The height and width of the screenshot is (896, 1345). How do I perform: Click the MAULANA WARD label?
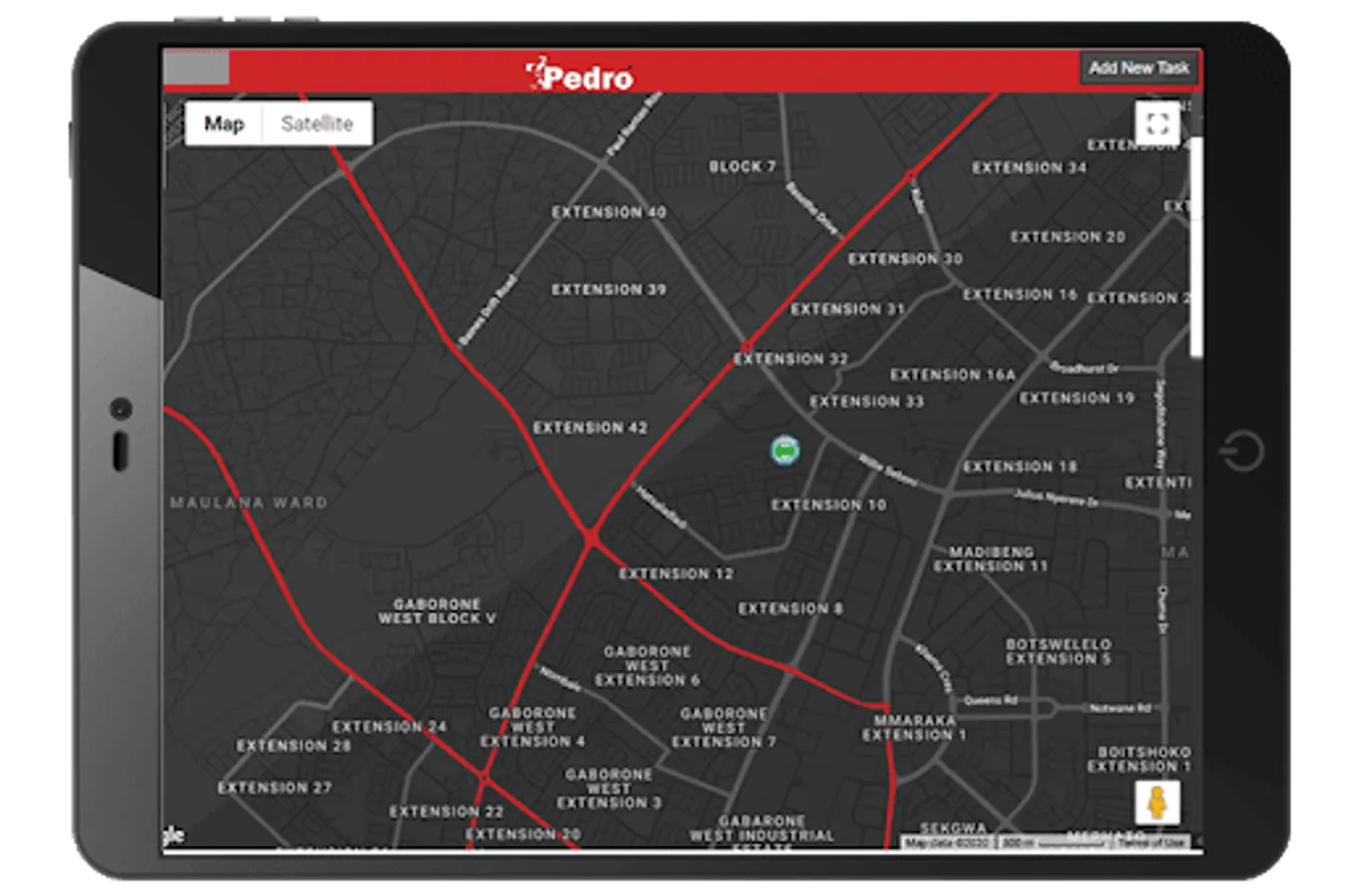[x=248, y=503]
